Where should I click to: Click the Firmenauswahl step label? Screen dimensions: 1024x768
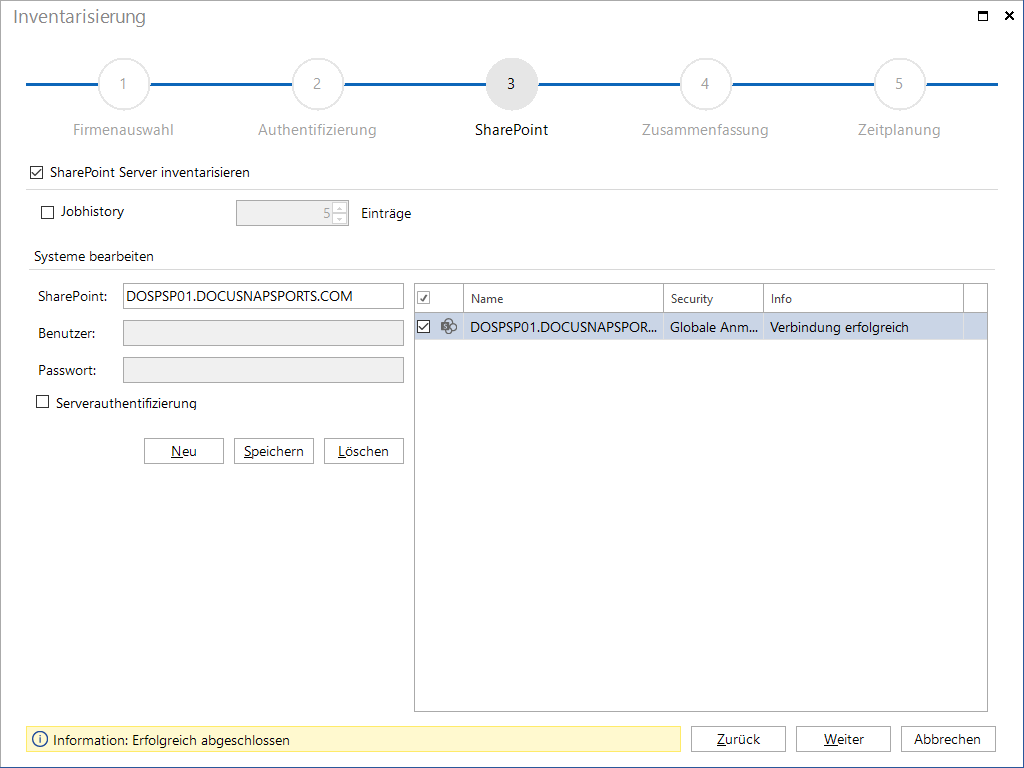pyautogui.click(x=123, y=130)
